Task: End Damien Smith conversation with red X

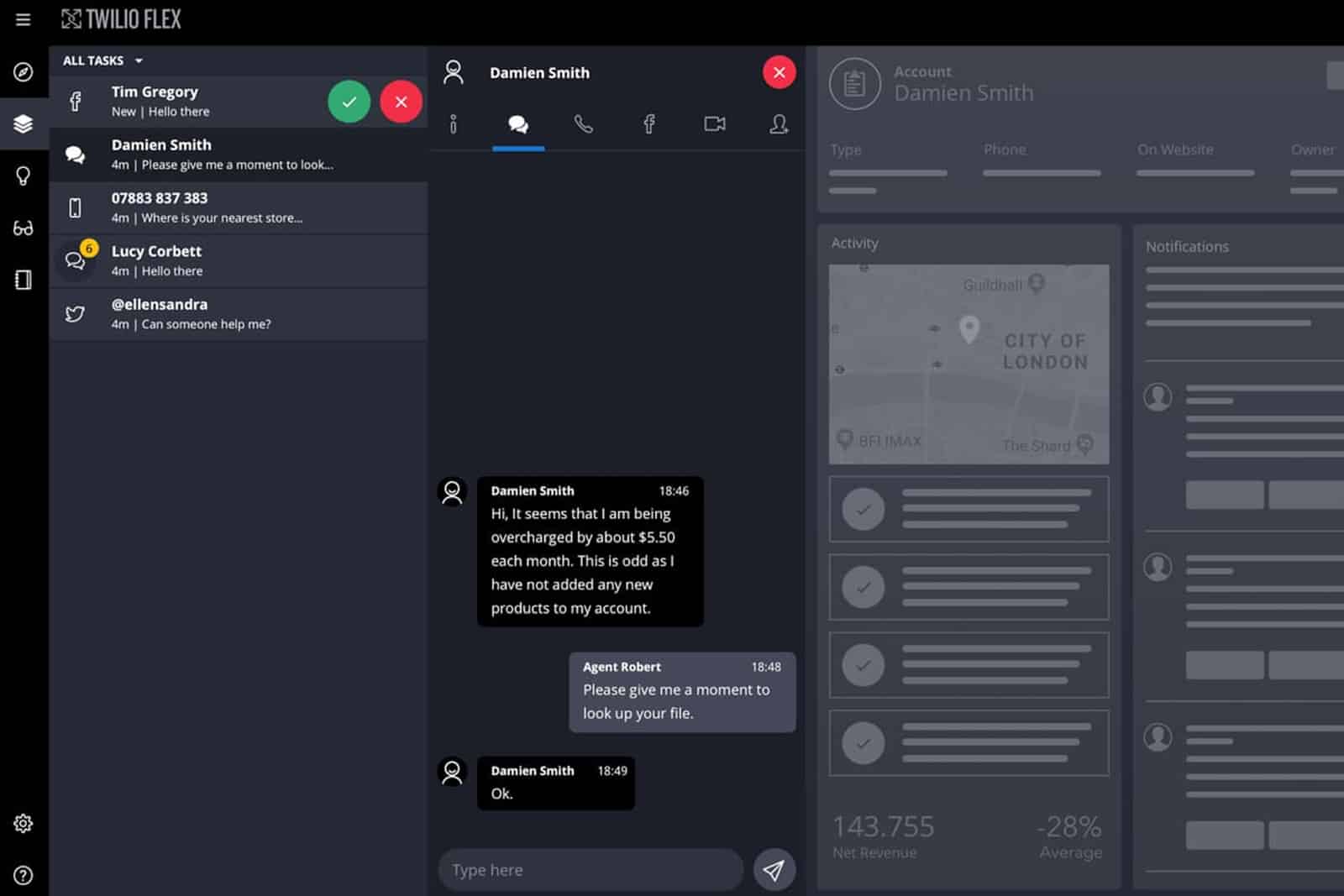Action: (x=779, y=72)
